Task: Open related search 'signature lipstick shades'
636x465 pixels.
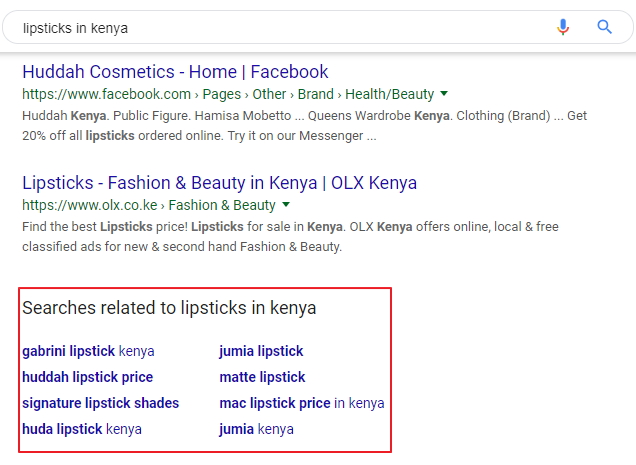Action: point(101,403)
